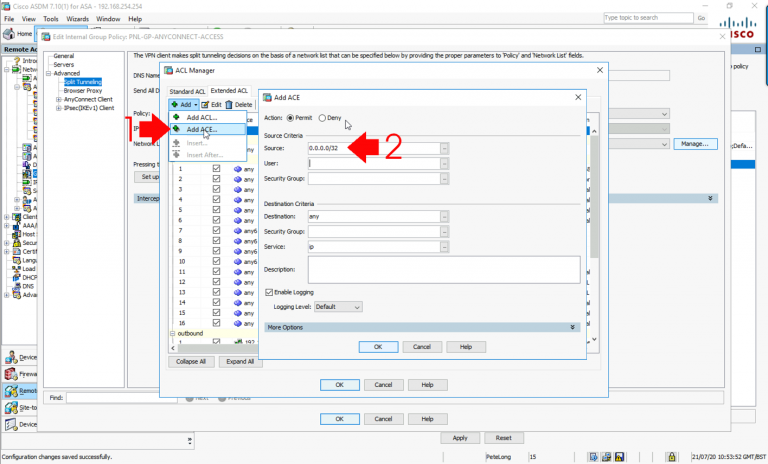
Task: Expand More Options section
Action: (x=422, y=327)
